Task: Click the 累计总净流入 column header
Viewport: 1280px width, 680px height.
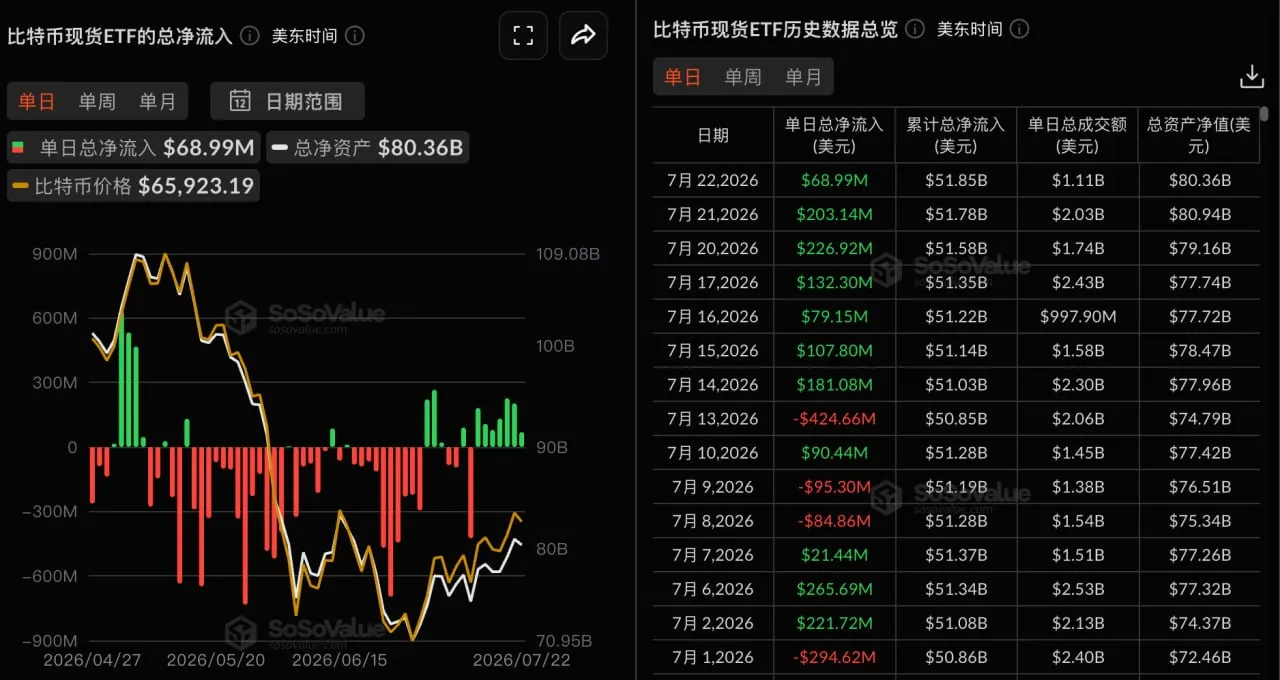Action: (x=956, y=135)
